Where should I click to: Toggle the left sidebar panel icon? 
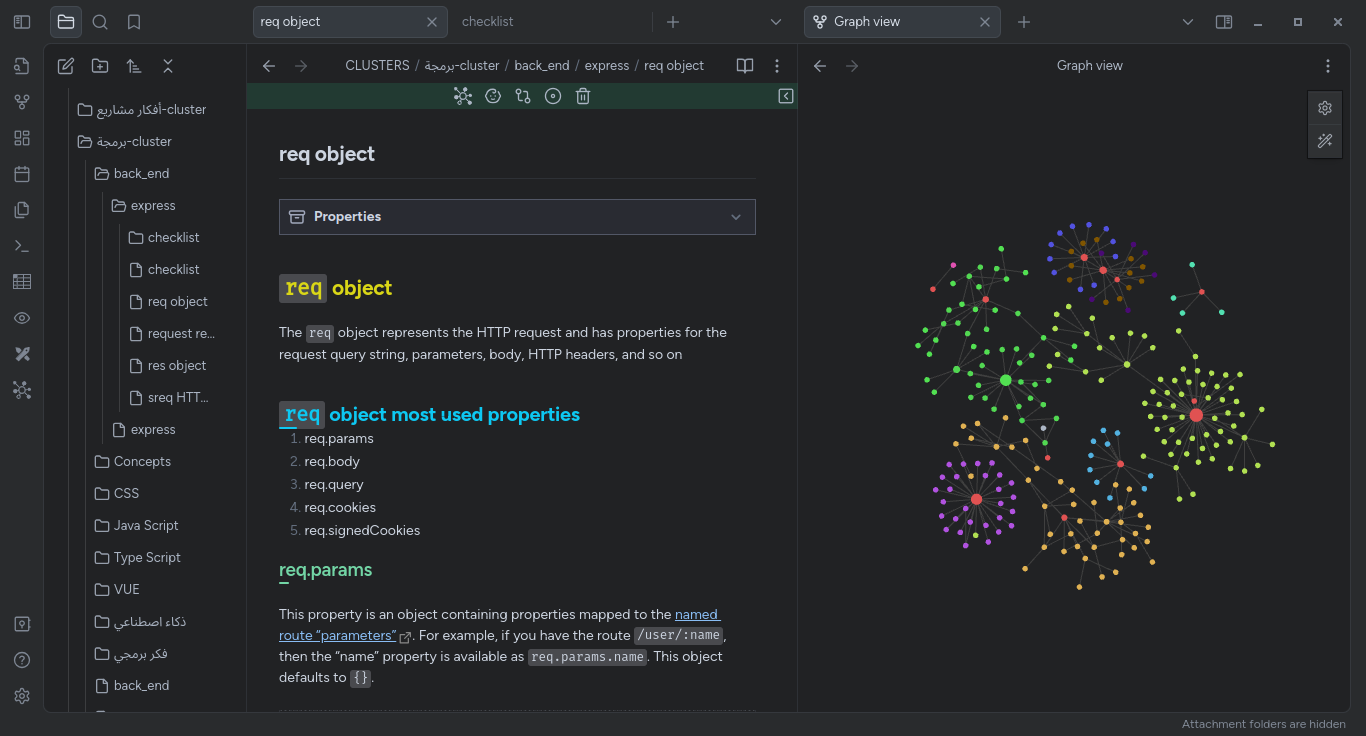tap(22, 21)
